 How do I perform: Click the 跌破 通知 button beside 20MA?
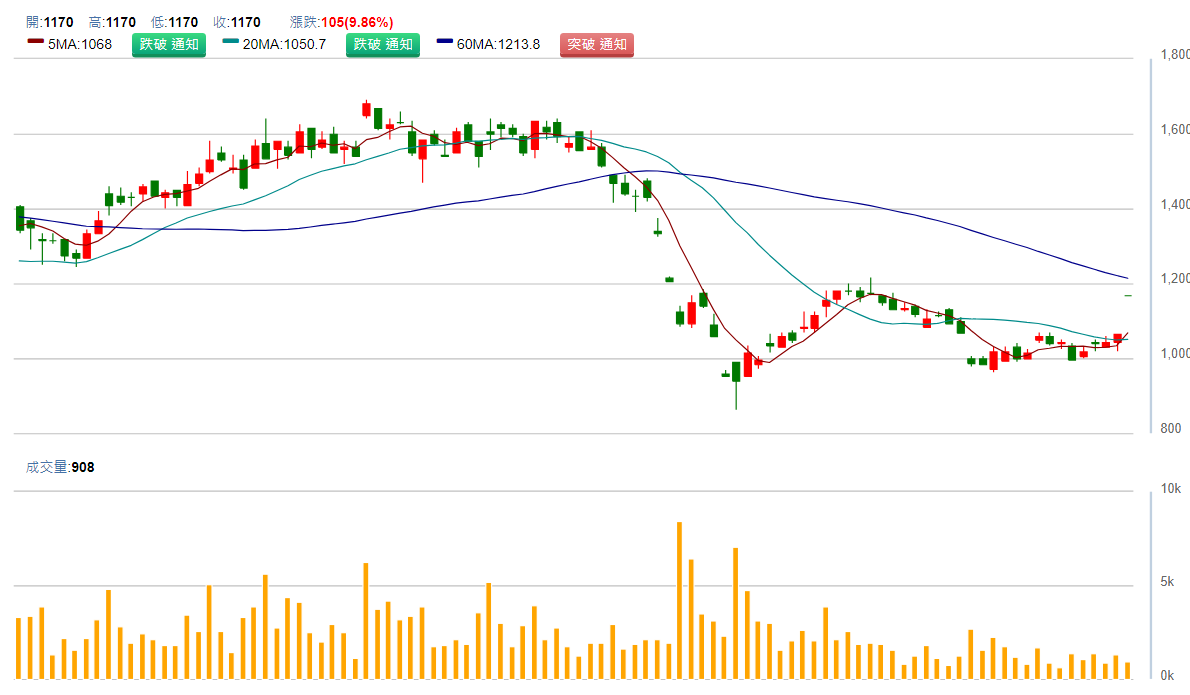coord(383,44)
